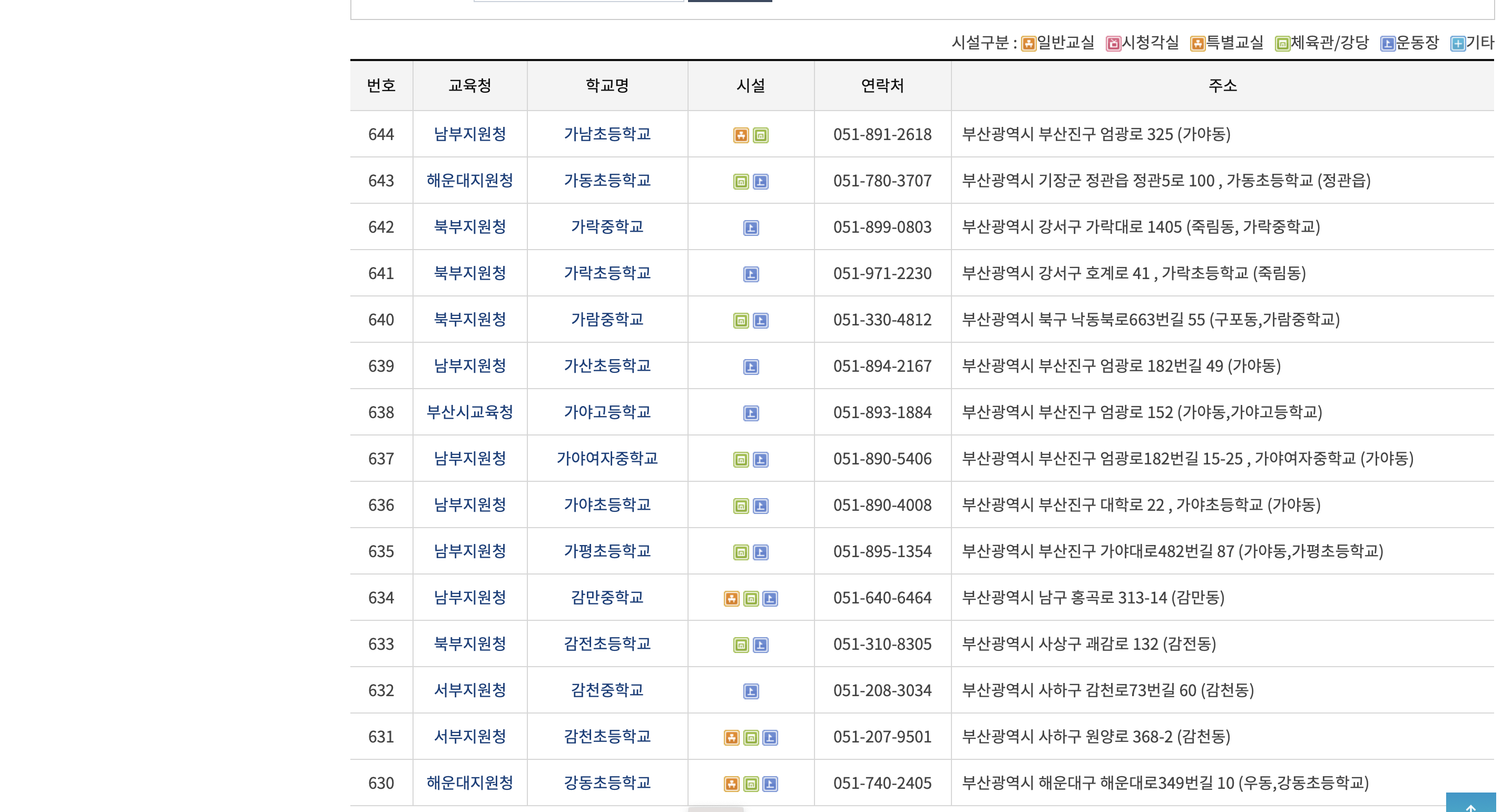Click the scroll-to-top arrow button
Viewport: 1512px width, 812px height.
coord(1470,804)
